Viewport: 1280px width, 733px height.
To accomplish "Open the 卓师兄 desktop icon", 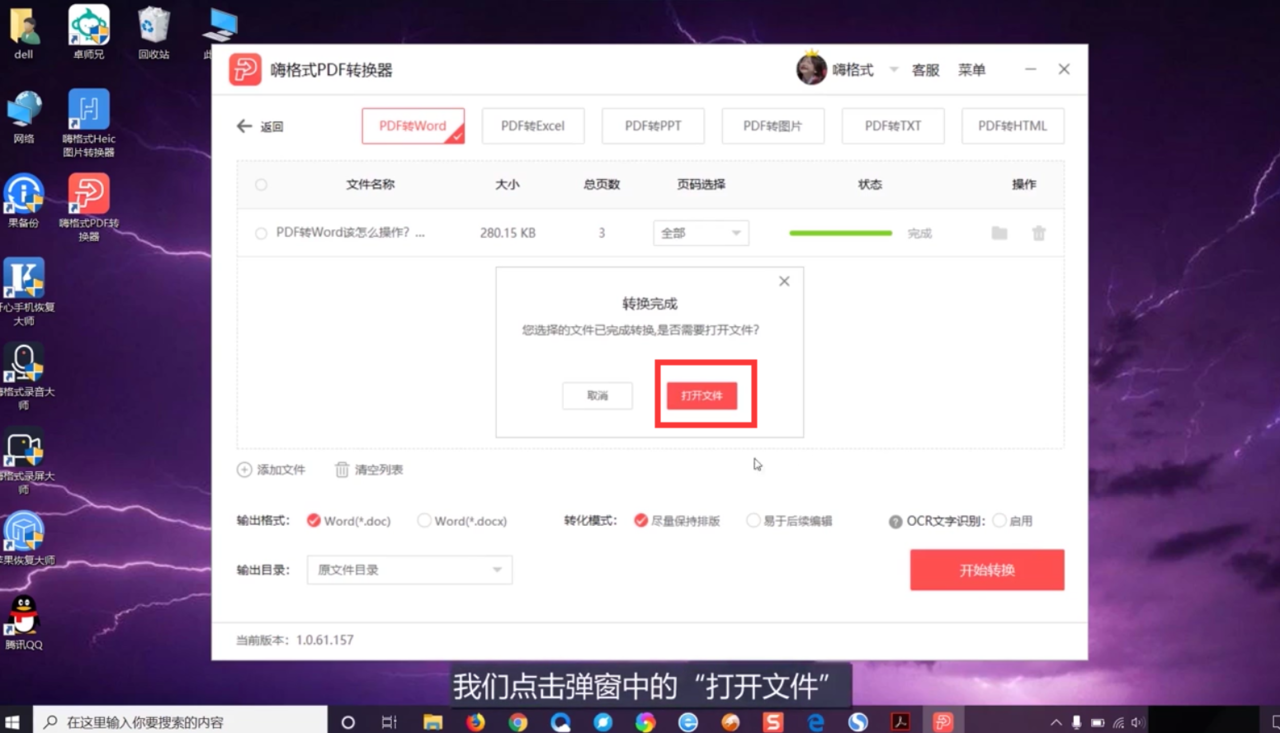I will point(89,33).
